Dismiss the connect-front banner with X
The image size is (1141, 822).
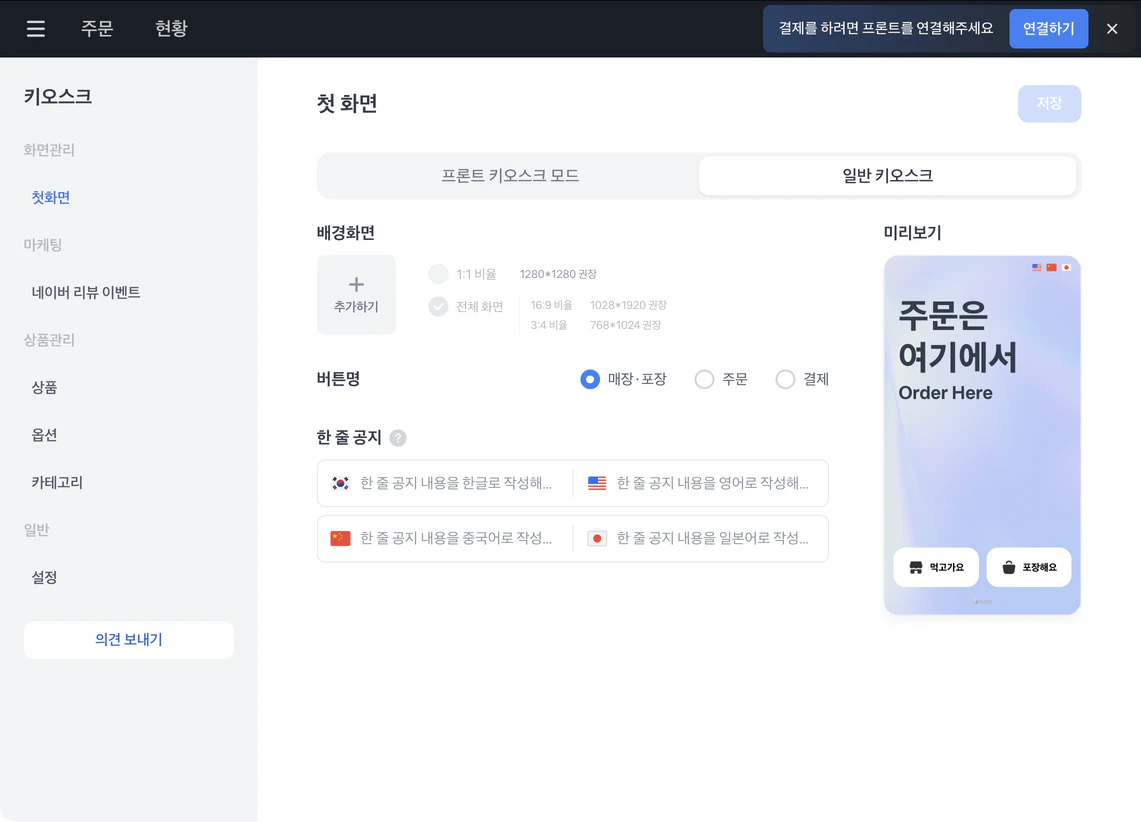(1112, 29)
